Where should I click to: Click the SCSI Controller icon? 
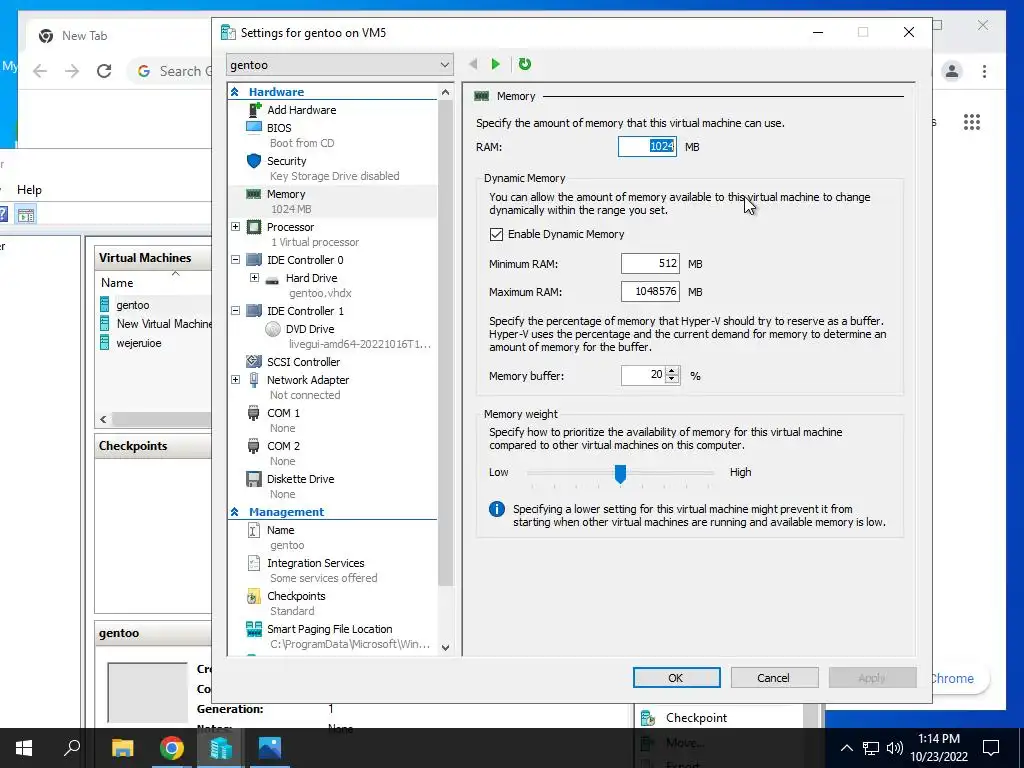254,361
